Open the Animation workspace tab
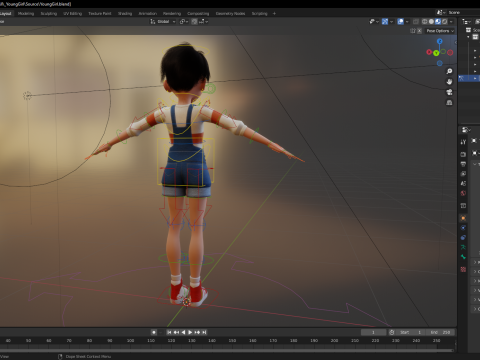 [147, 14]
